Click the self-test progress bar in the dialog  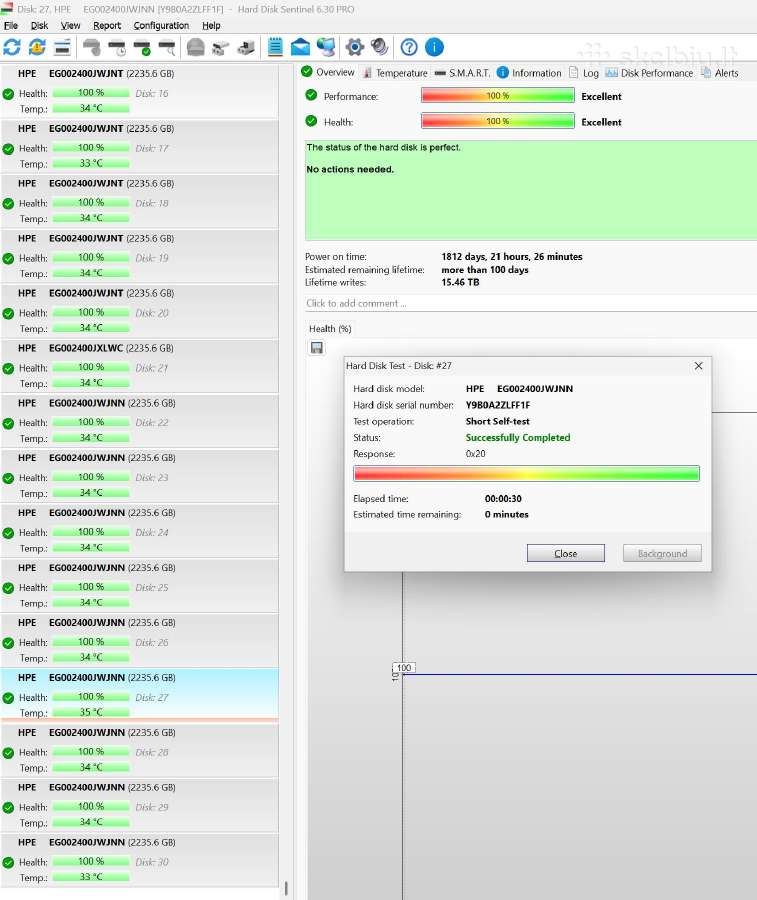click(x=526, y=474)
